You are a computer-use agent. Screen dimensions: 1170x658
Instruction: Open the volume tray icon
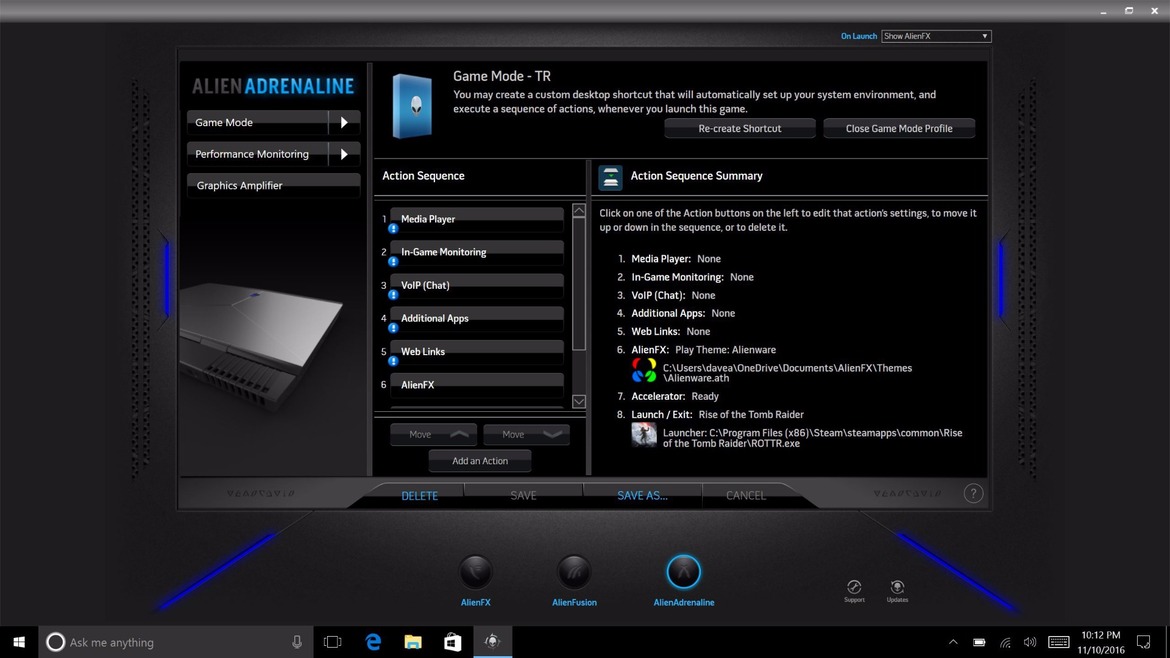click(1030, 642)
